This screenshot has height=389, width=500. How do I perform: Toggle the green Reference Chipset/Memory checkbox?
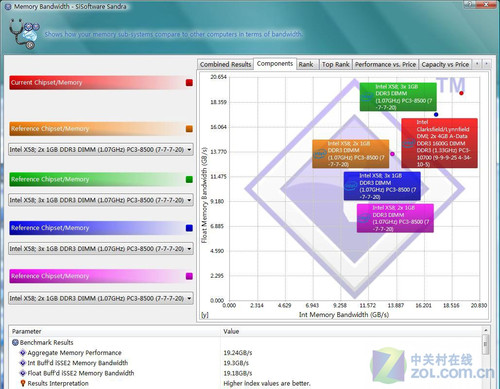tap(189, 179)
